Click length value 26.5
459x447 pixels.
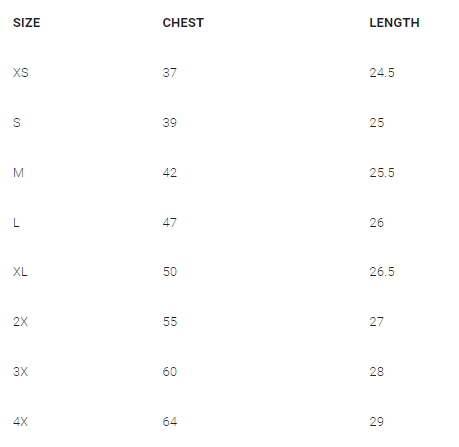[x=382, y=272]
